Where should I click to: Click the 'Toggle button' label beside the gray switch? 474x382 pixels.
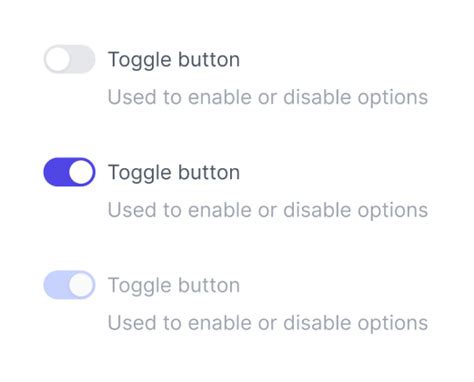pyautogui.click(x=174, y=60)
